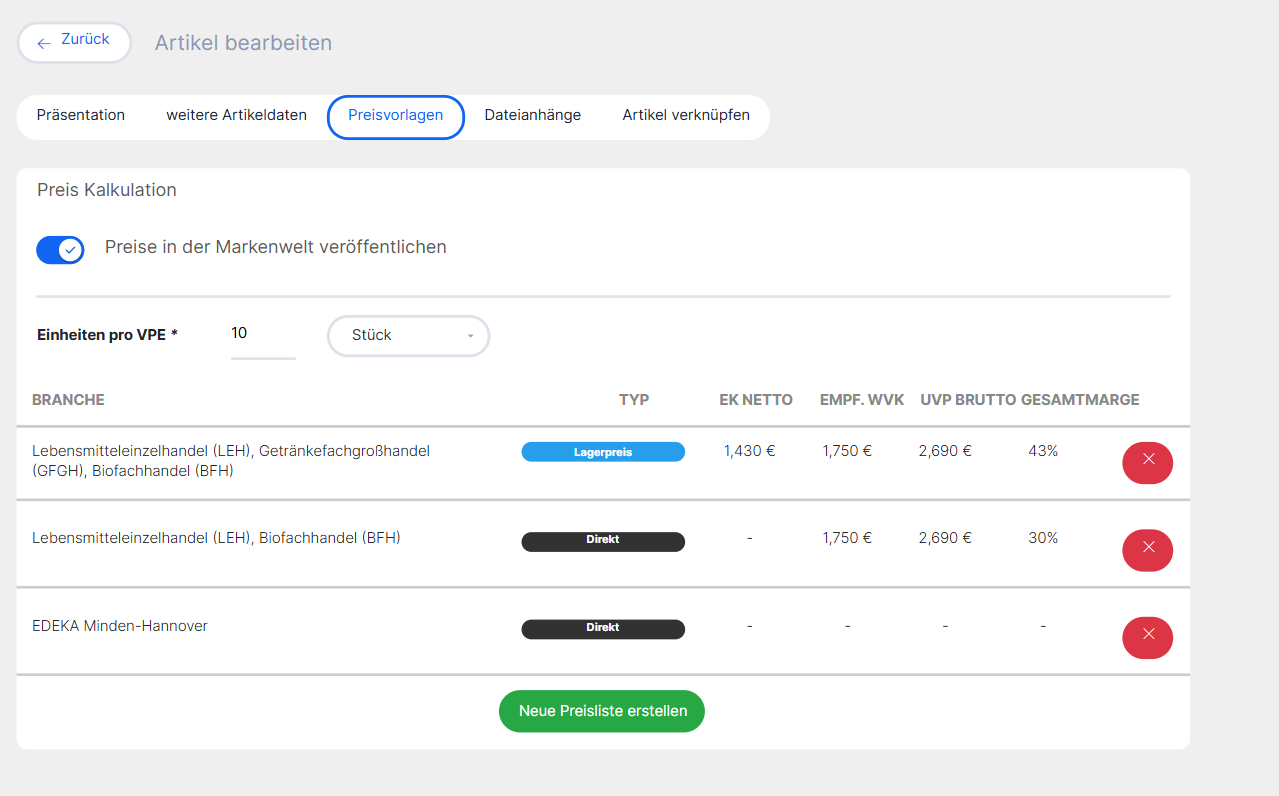
Task: Open the Präsentation tab
Action: [x=81, y=115]
